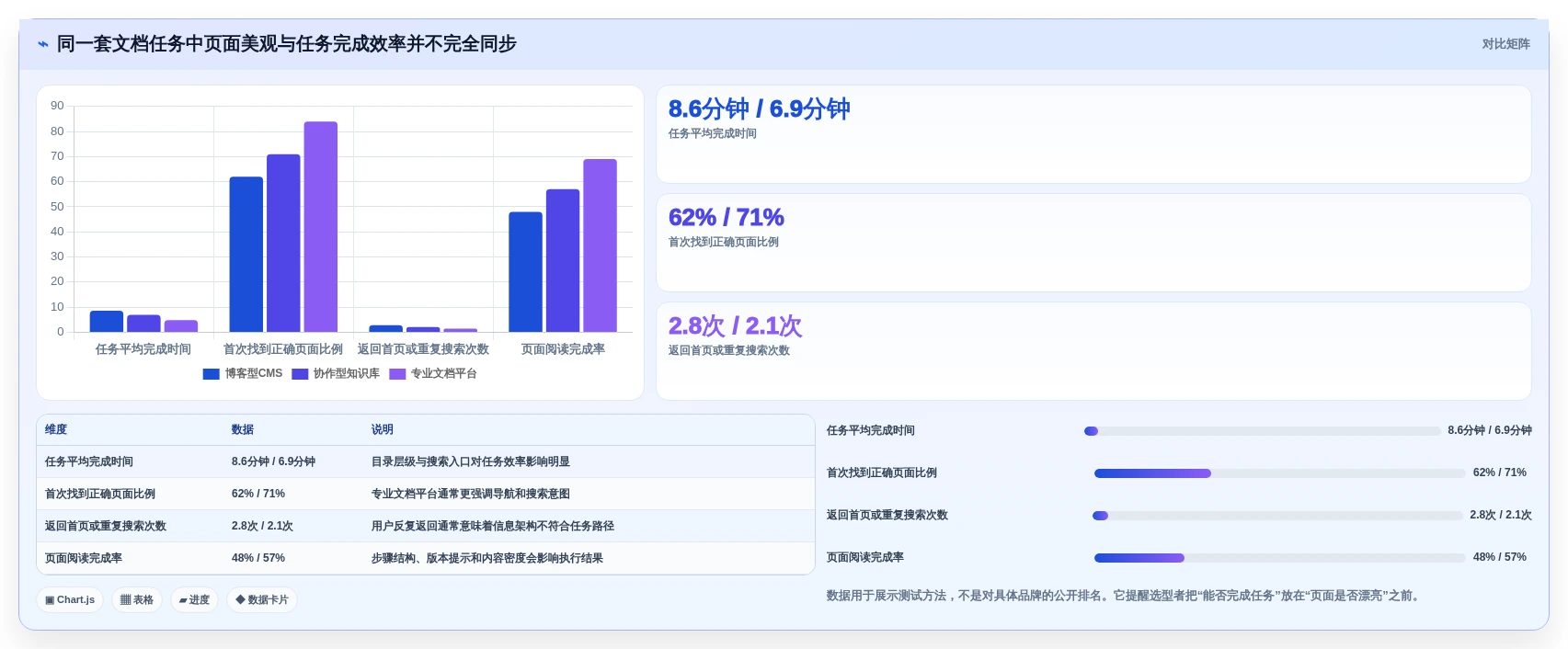
Task: Click the 首次找到正确页面比例 progress bar
Action: (x=1279, y=473)
